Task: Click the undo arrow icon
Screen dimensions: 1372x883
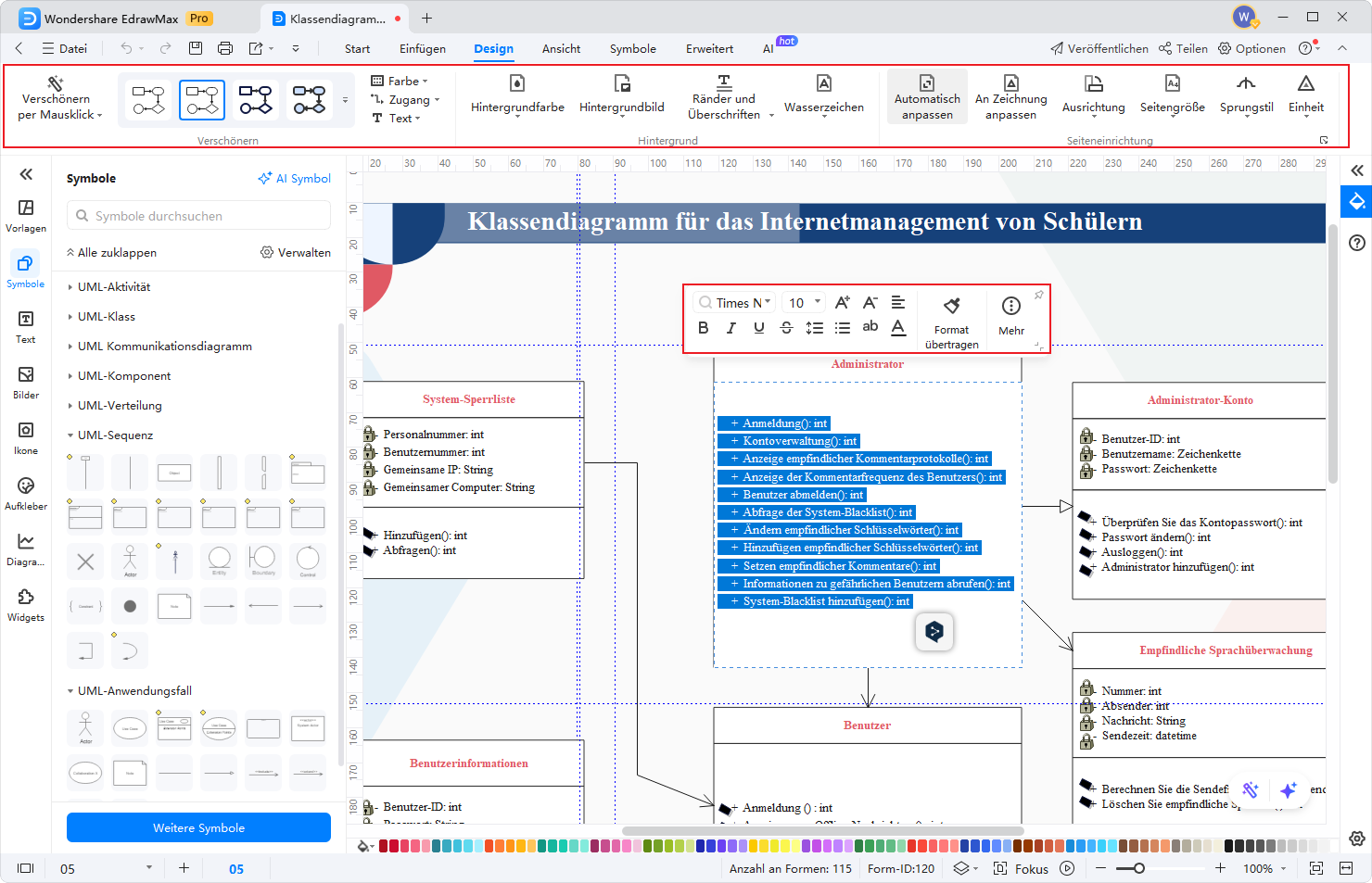Action: point(126,48)
